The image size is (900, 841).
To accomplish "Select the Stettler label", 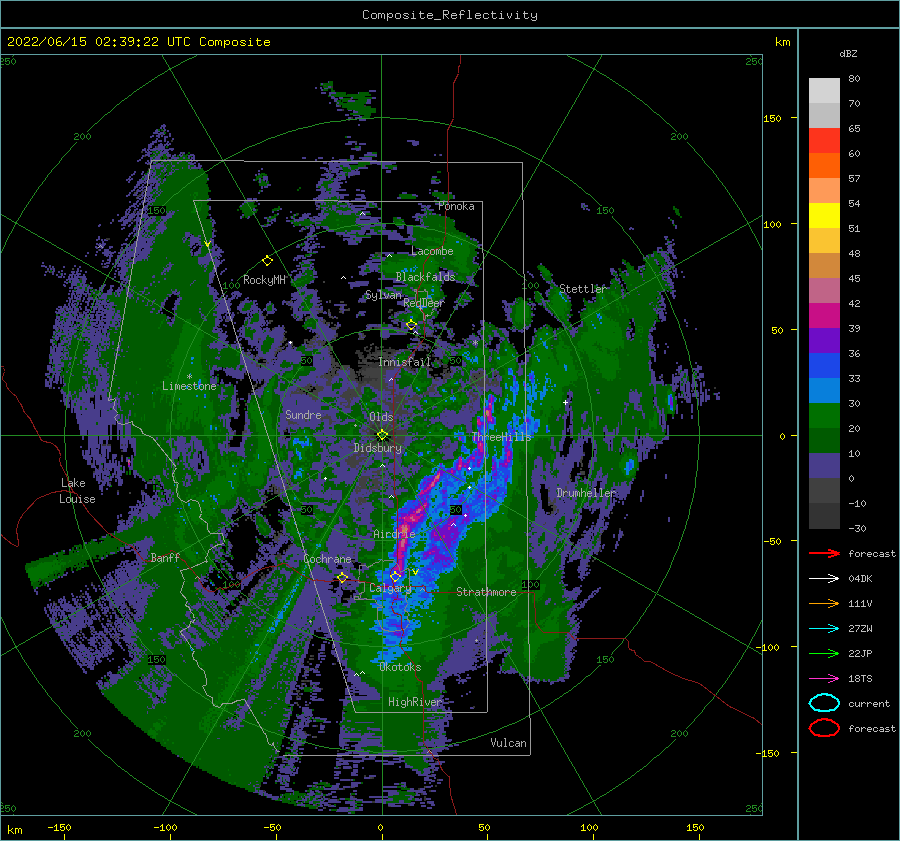I will point(583,289).
